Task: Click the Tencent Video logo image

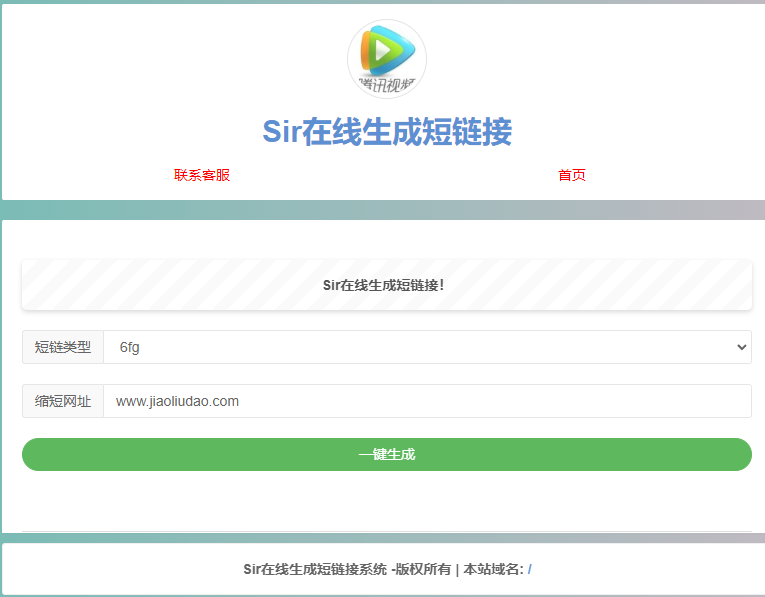Action: (x=387, y=58)
